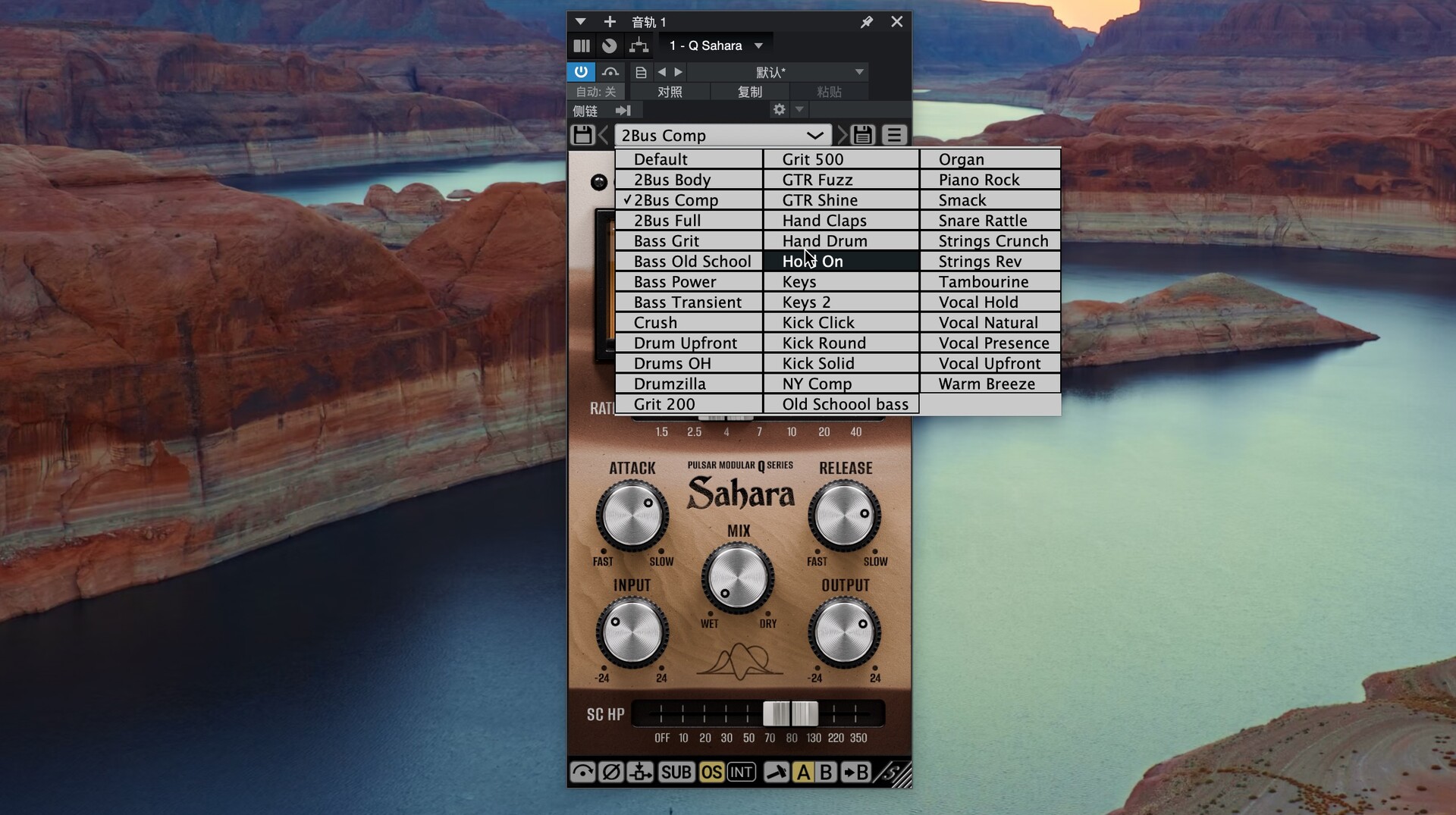Screen dimensions: 1456x815
Task: Click the left floppy save preset icon
Action: click(x=582, y=135)
